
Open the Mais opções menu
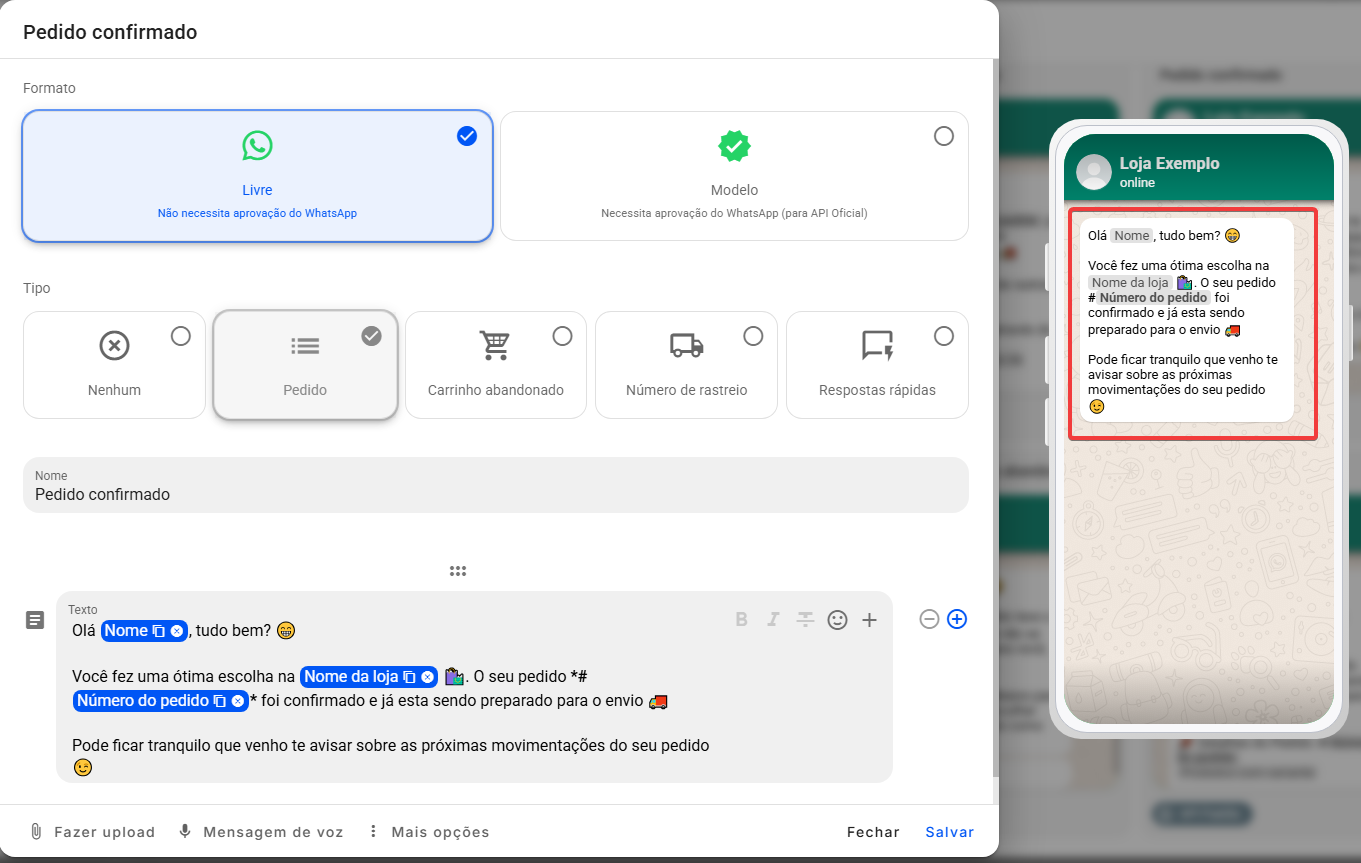click(x=428, y=832)
